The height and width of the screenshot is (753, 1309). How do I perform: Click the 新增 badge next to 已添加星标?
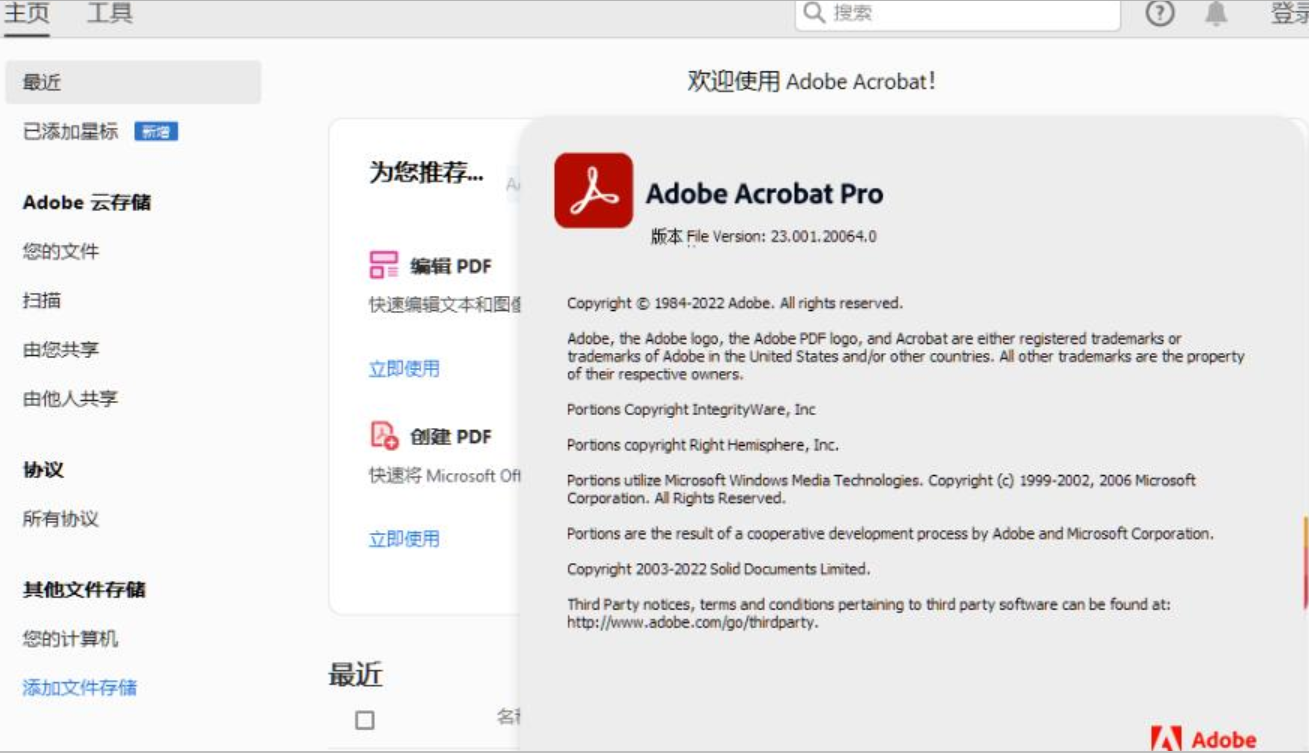click(156, 131)
